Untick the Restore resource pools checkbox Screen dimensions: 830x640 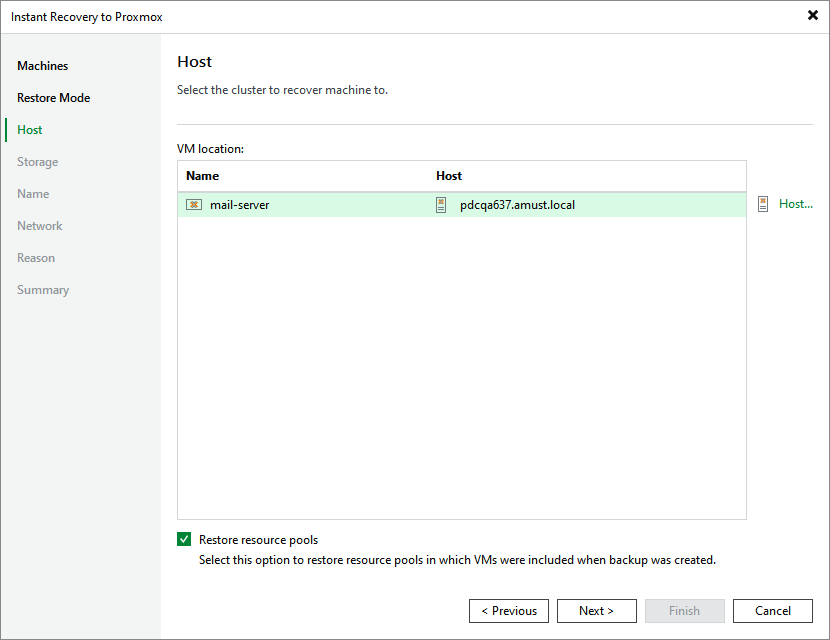point(184,539)
